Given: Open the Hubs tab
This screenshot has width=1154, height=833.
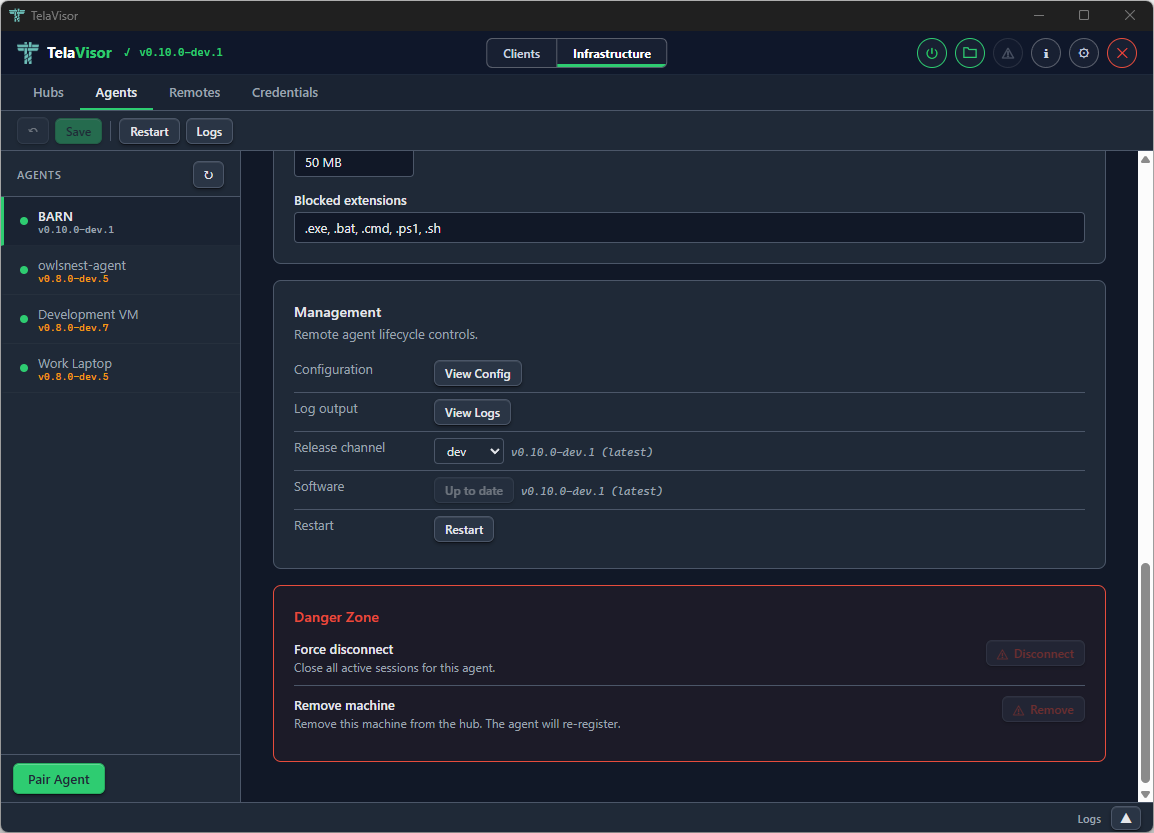Looking at the screenshot, I should (x=47, y=92).
